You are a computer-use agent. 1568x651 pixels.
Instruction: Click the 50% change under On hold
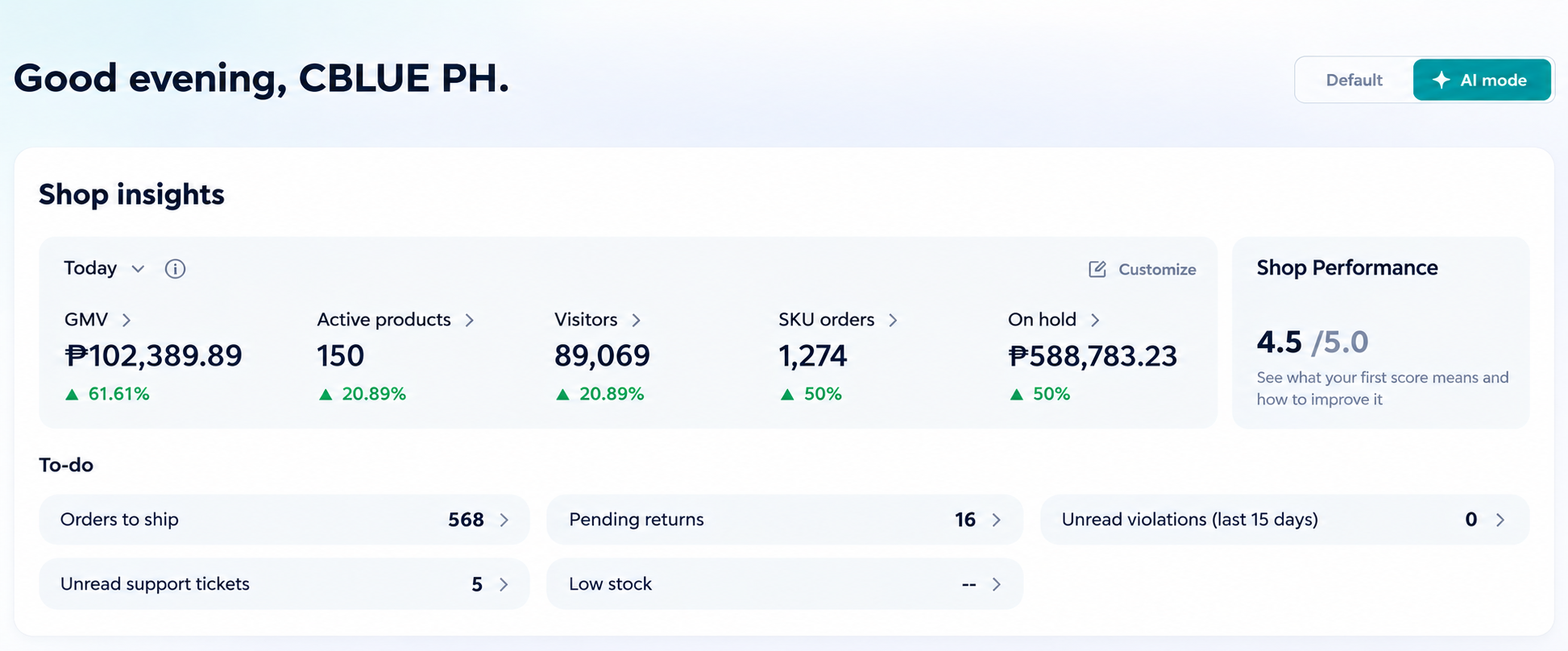pos(1052,394)
